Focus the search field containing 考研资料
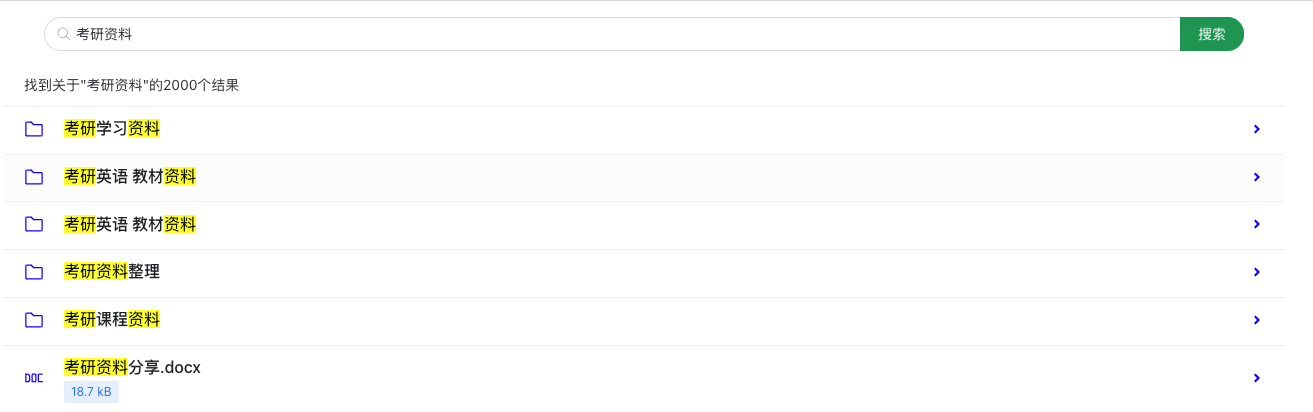 612,34
